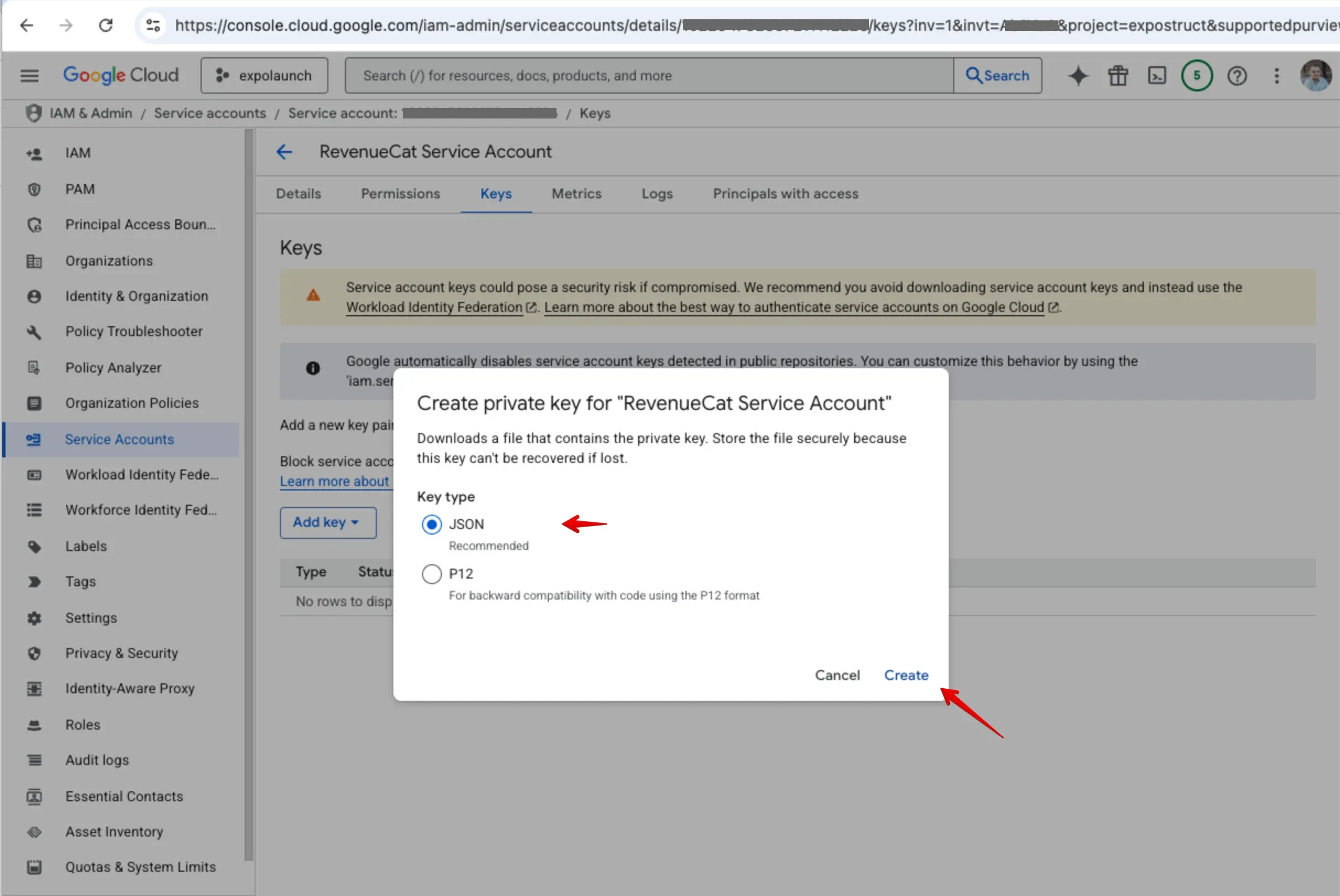Click the IAM & Admin shield breadcrumb icon
The image size is (1340, 896).
[33, 113]
